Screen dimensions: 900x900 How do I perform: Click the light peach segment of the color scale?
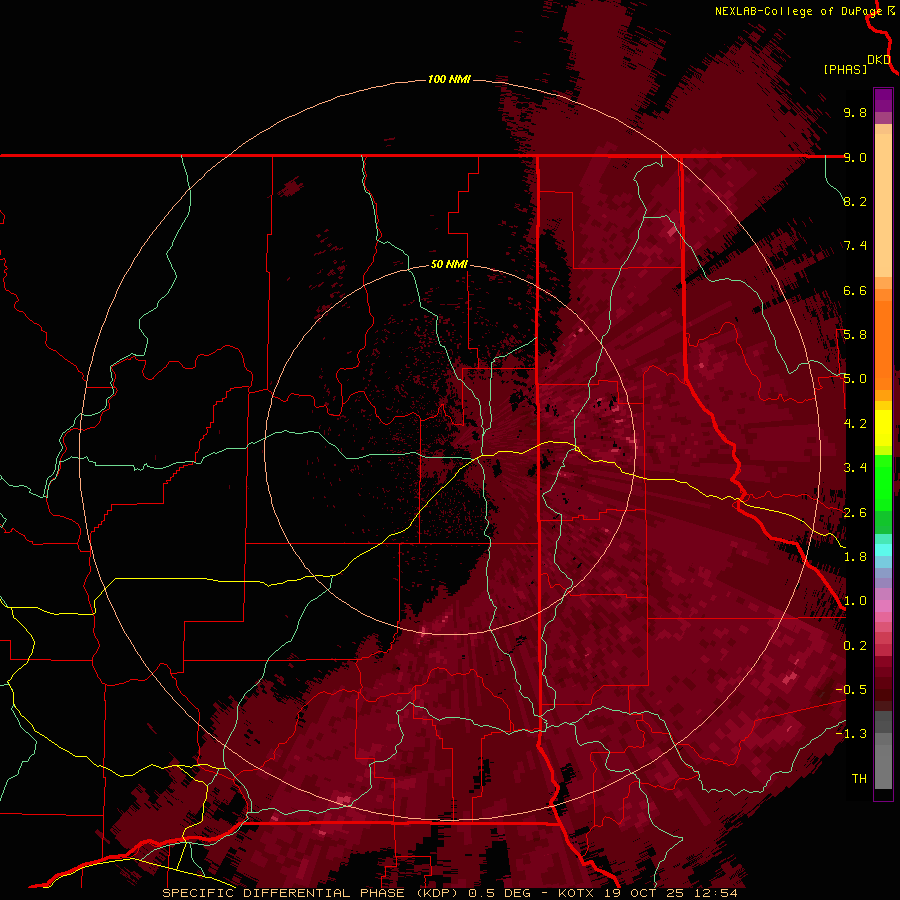click(883, 206)
